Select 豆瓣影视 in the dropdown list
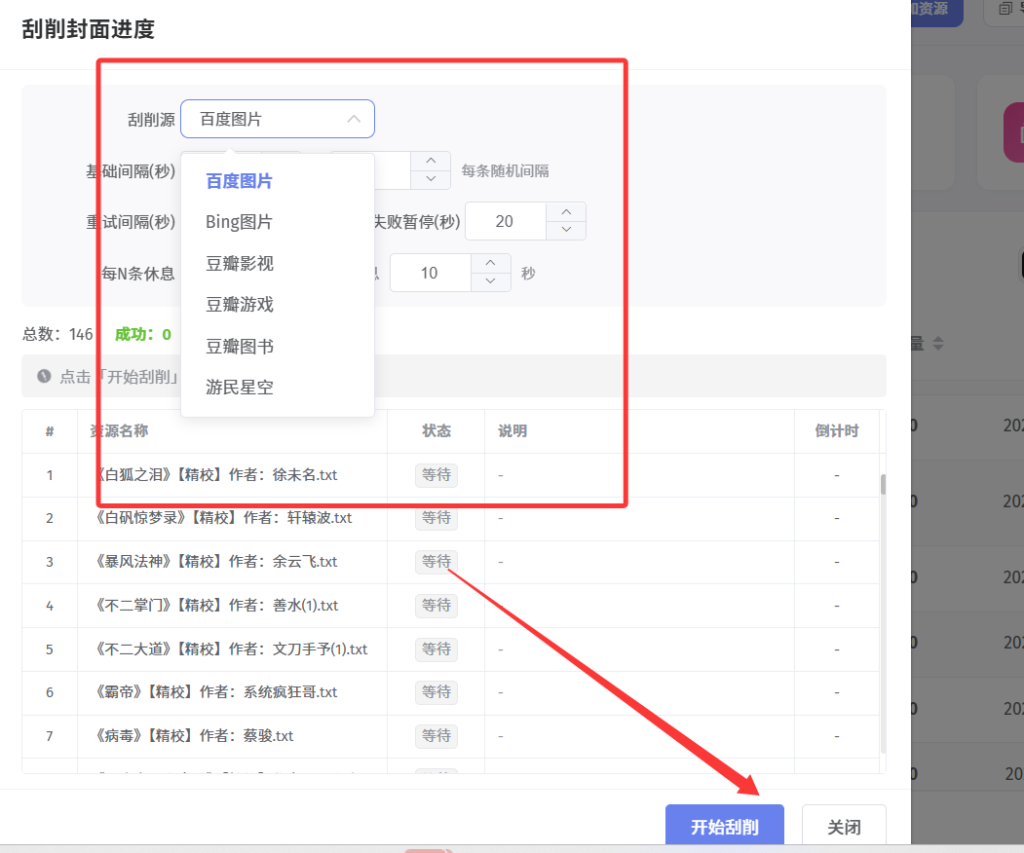This screenshot has width=1024, height=853. click(240, 263)
